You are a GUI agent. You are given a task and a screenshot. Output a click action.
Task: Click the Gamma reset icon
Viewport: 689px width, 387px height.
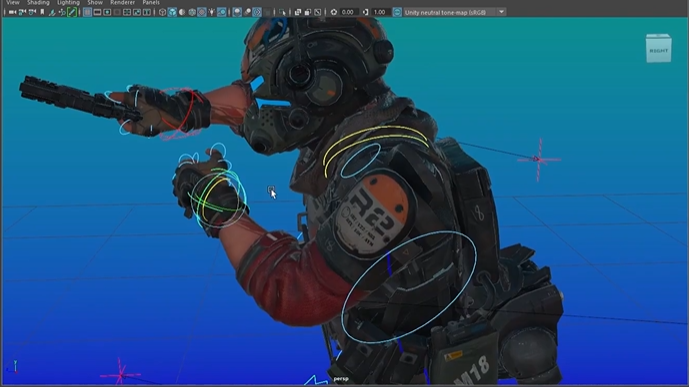[x=366, y=12]
